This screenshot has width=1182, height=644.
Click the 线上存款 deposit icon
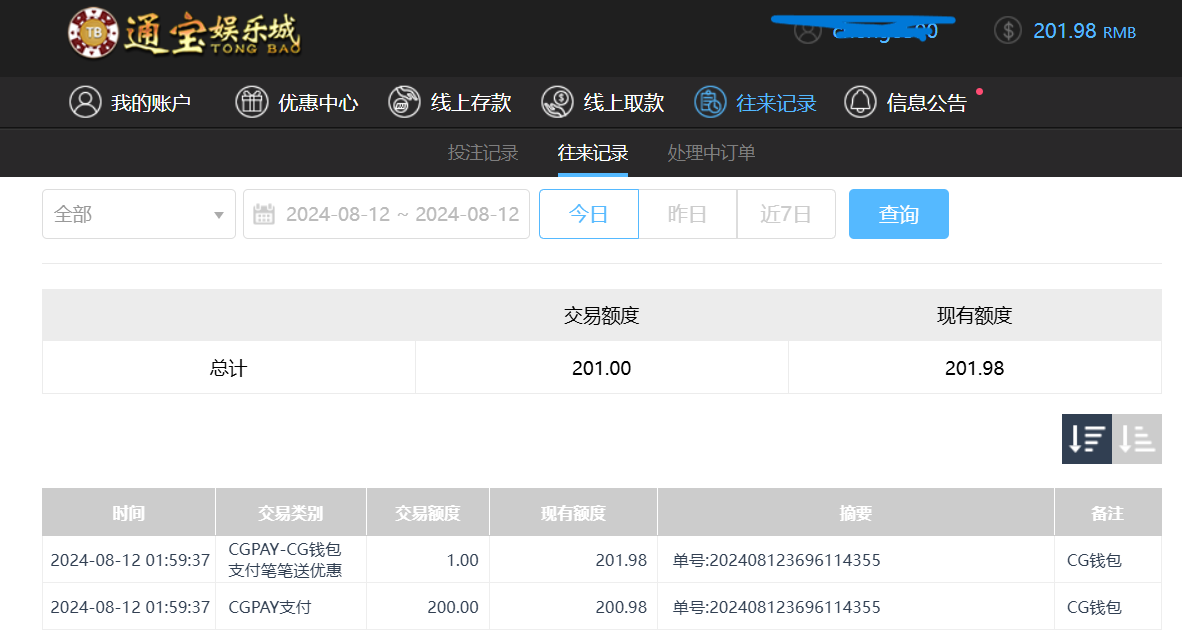(405, 102)
